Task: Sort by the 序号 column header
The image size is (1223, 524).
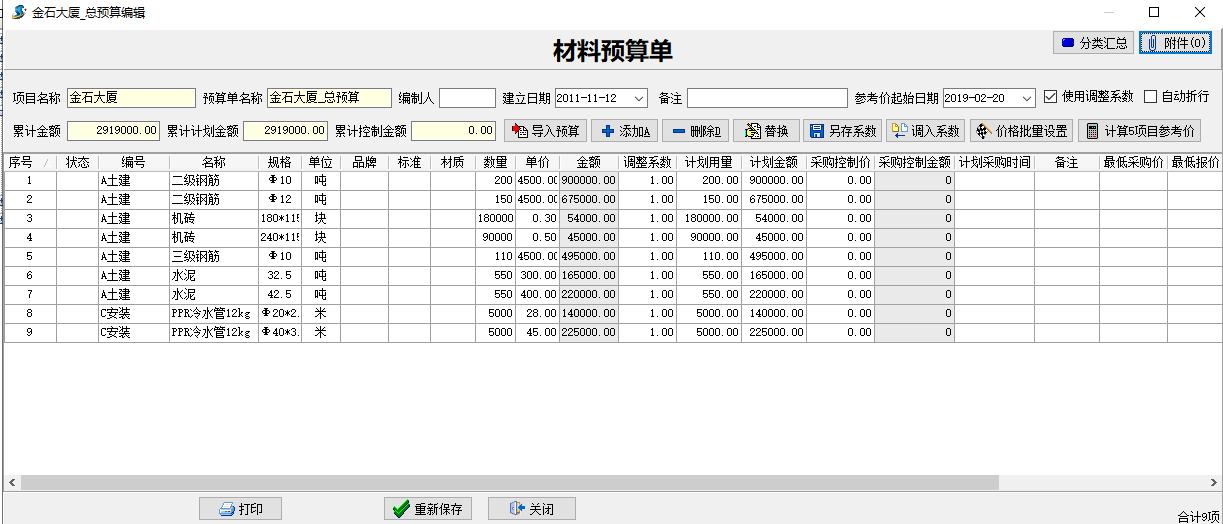Action: 21,162
